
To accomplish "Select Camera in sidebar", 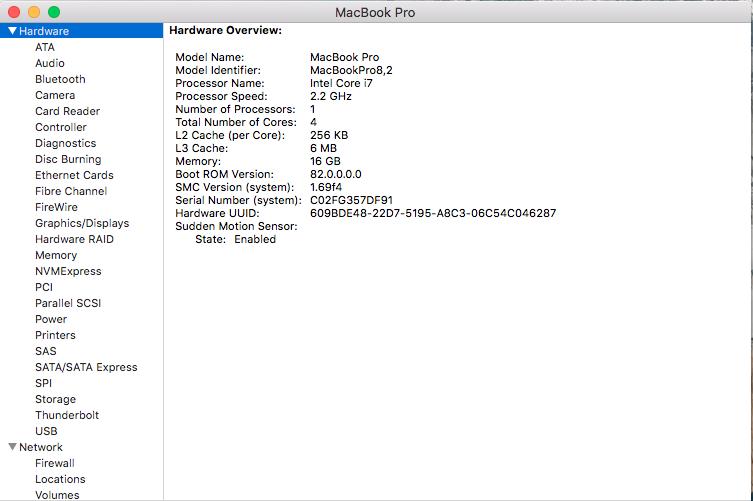I will 55,95.
